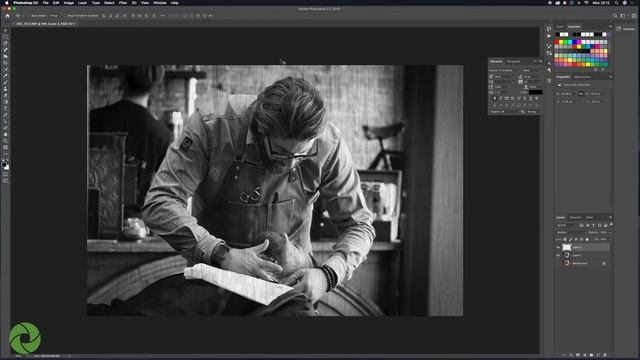Select the Background layer

[x=583, y=263]
